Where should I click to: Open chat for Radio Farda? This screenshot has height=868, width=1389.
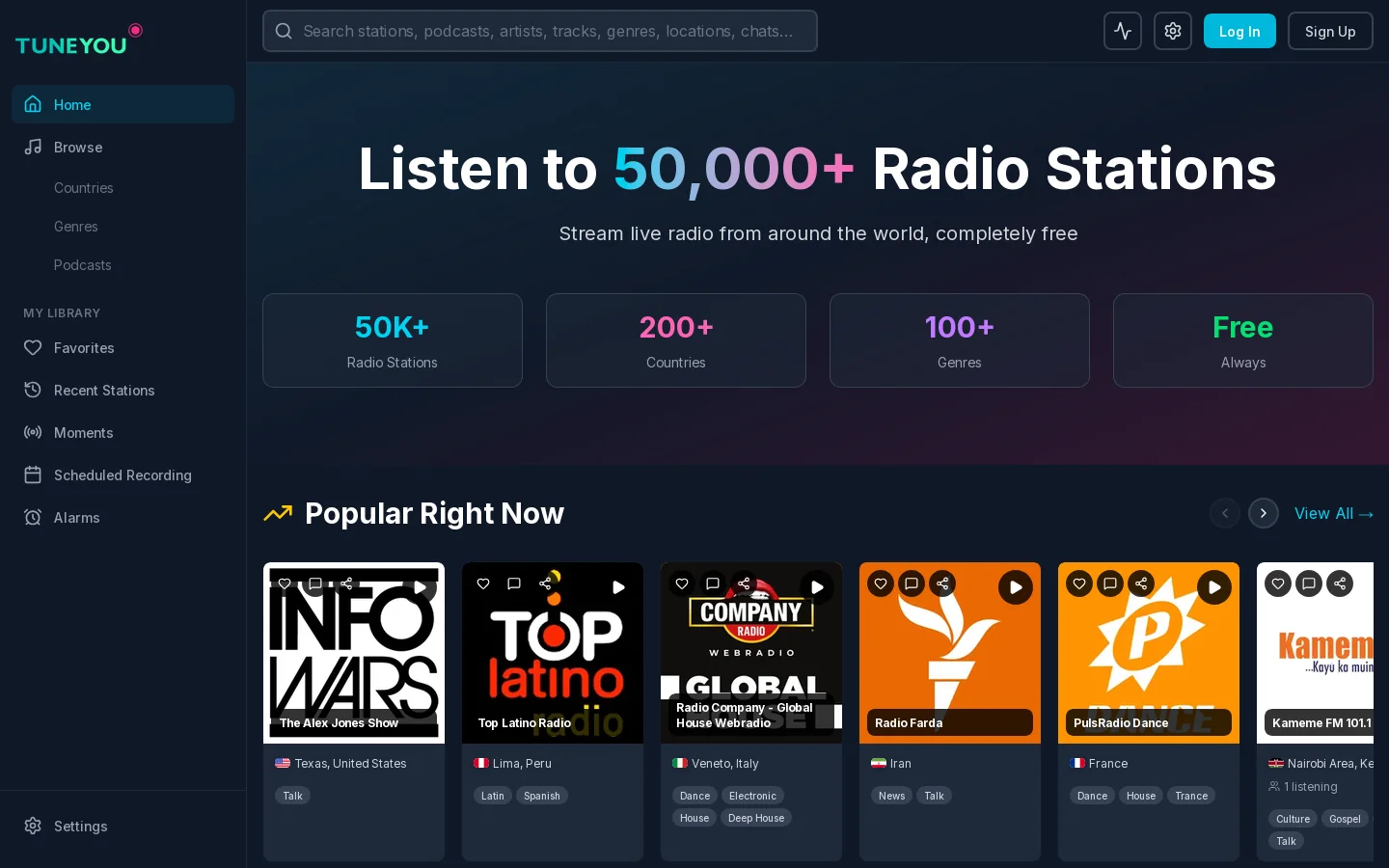pos(912,583)
